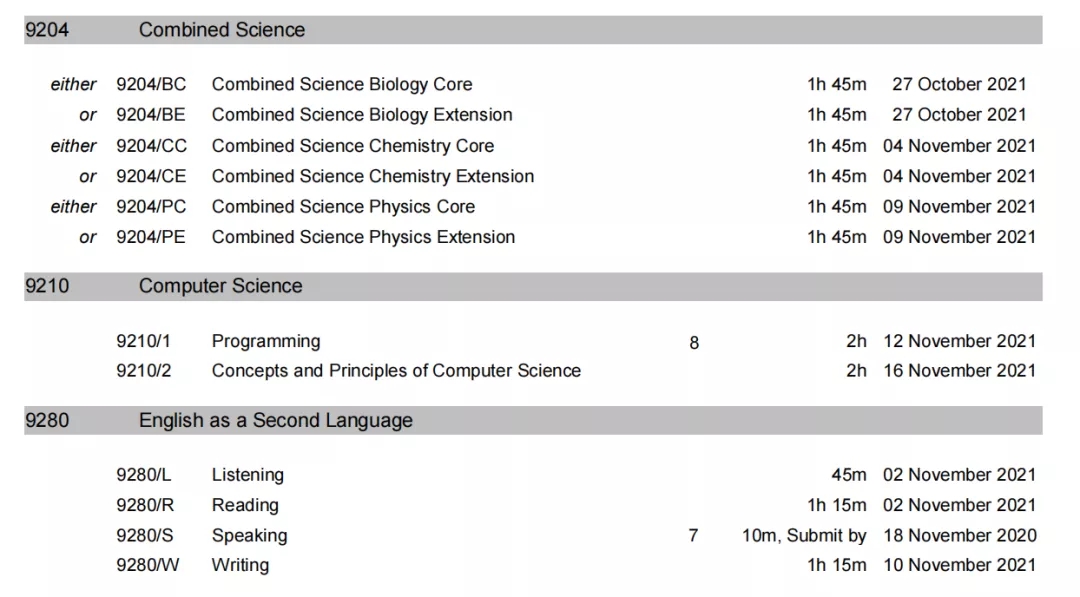
Task: Select Concepts and Principles of Computer Science
Action: 396,371
